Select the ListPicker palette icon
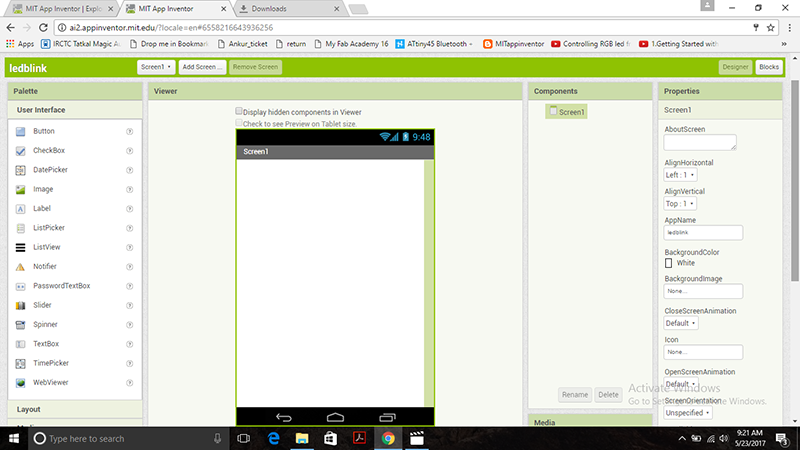 20,228
